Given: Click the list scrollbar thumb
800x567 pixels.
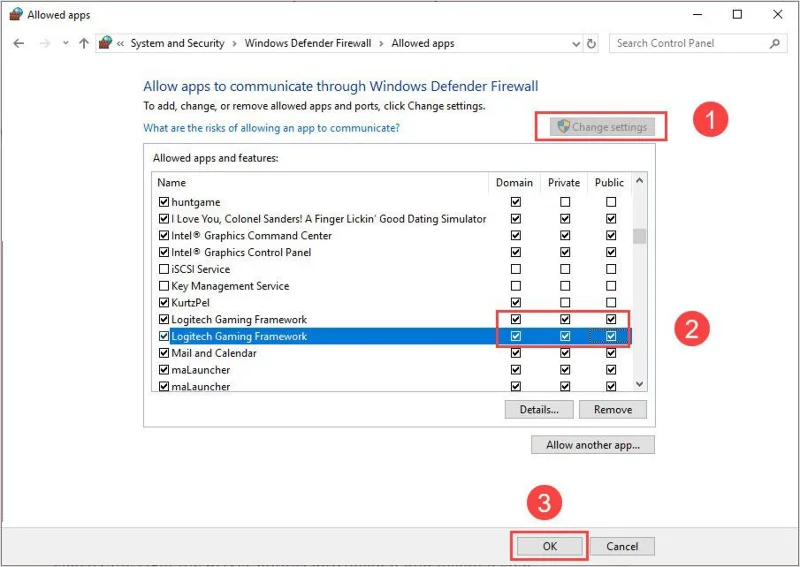Looking at the screenshot, I should tap(639, 236).
